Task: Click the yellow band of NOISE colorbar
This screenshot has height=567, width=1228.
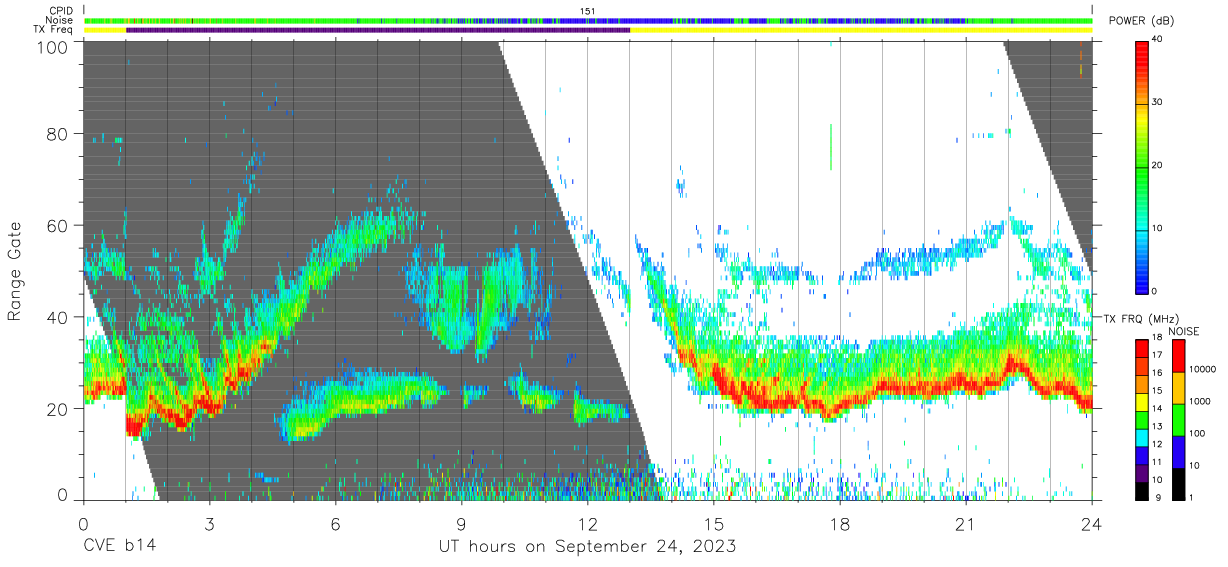Action: point(1179,388)
